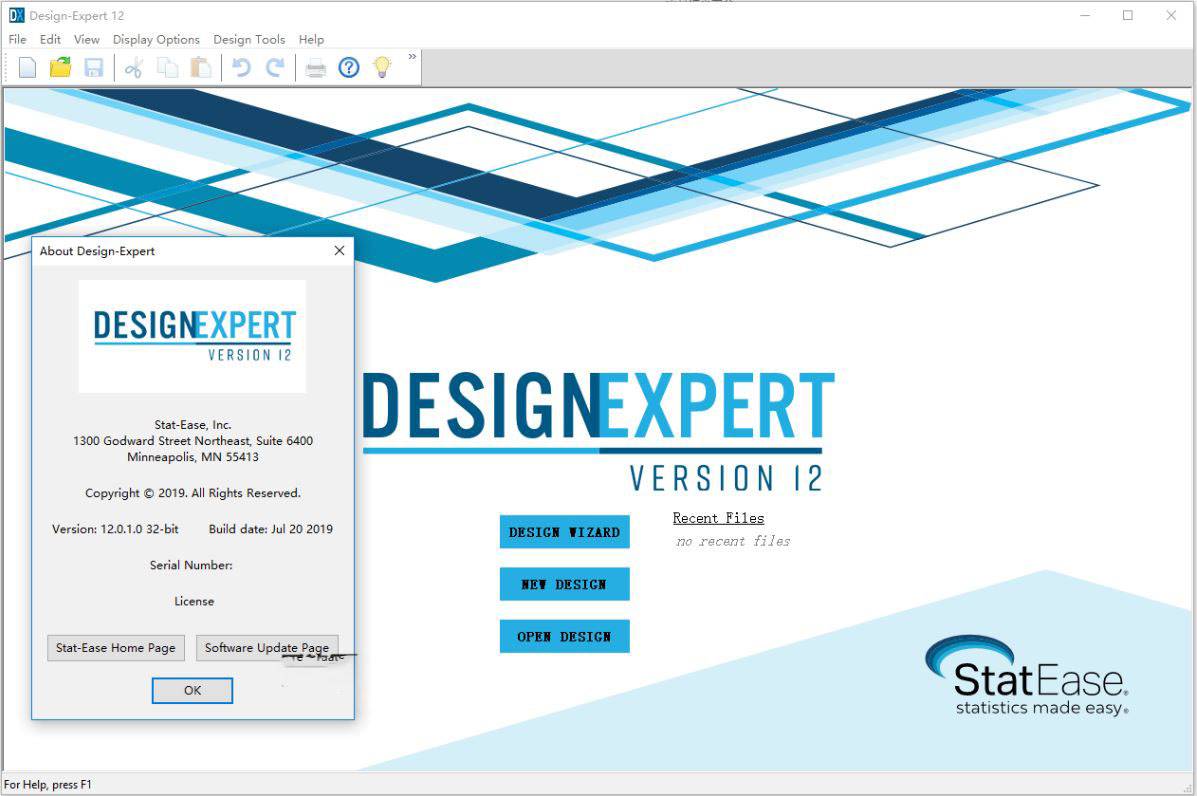Open the Edit menu
The width and height of the screenshot is (1197, 796).
(x=50, y=39)
